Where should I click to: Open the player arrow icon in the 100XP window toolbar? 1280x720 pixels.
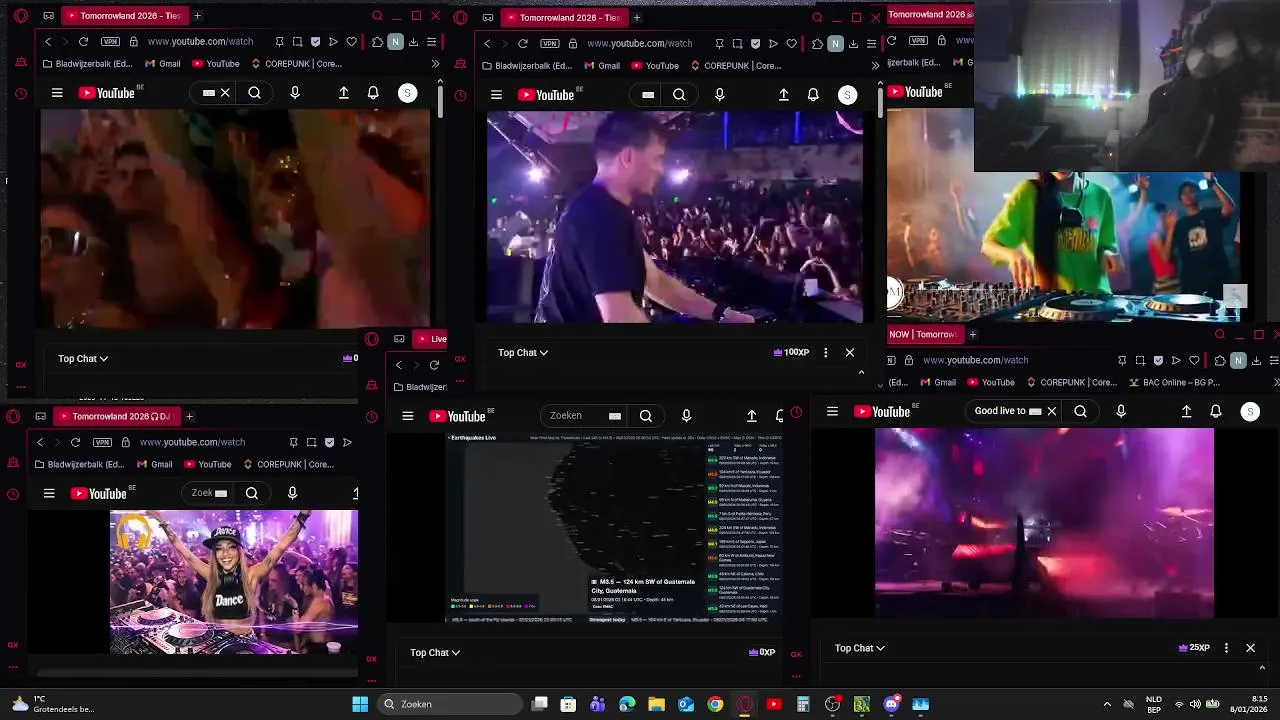click(x=773, y=44)
